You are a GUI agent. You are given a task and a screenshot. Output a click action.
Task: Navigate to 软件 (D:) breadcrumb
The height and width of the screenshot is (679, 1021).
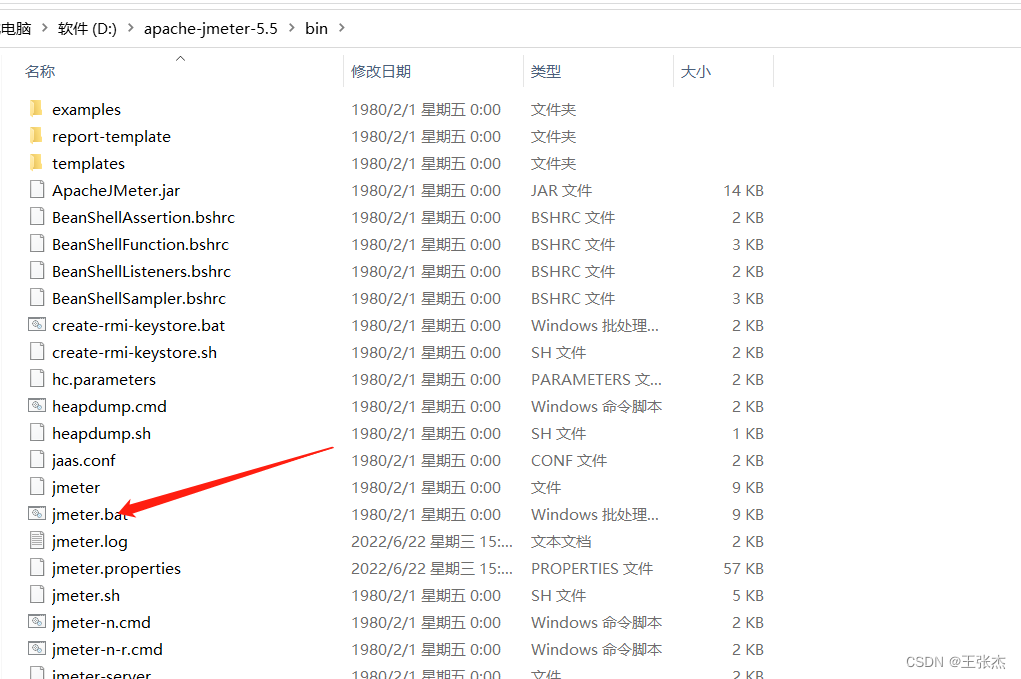click(87, 29)
